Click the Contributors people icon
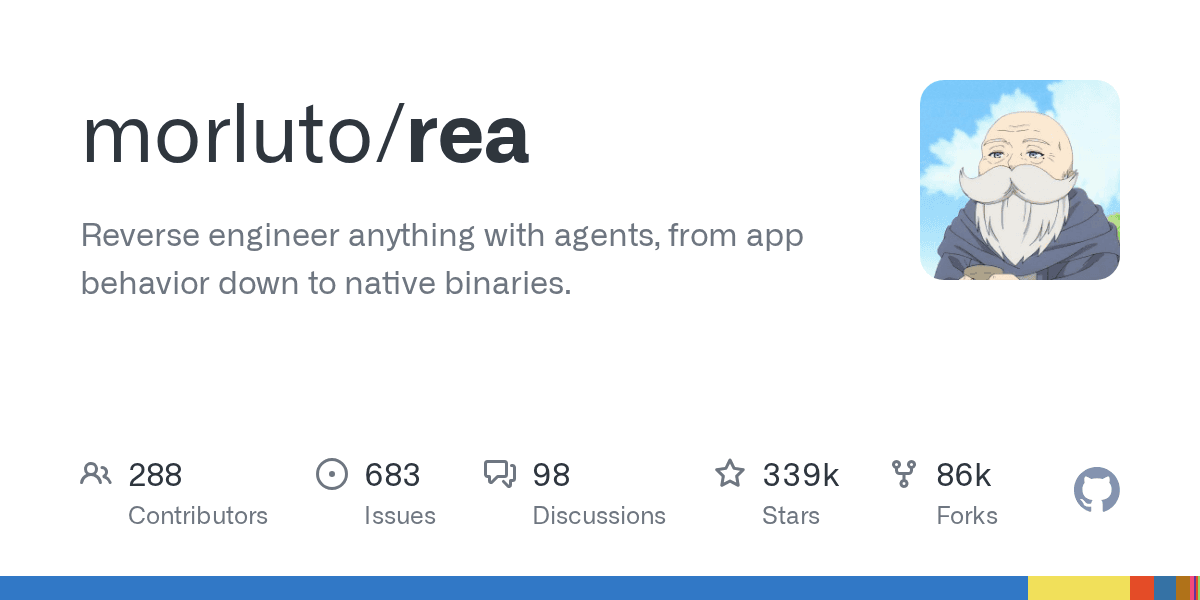 coord(96,474)
